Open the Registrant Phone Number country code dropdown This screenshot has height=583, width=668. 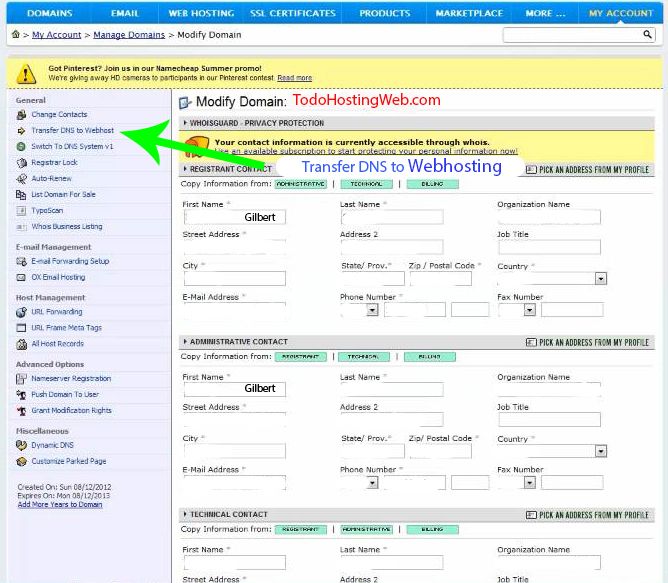372,309
